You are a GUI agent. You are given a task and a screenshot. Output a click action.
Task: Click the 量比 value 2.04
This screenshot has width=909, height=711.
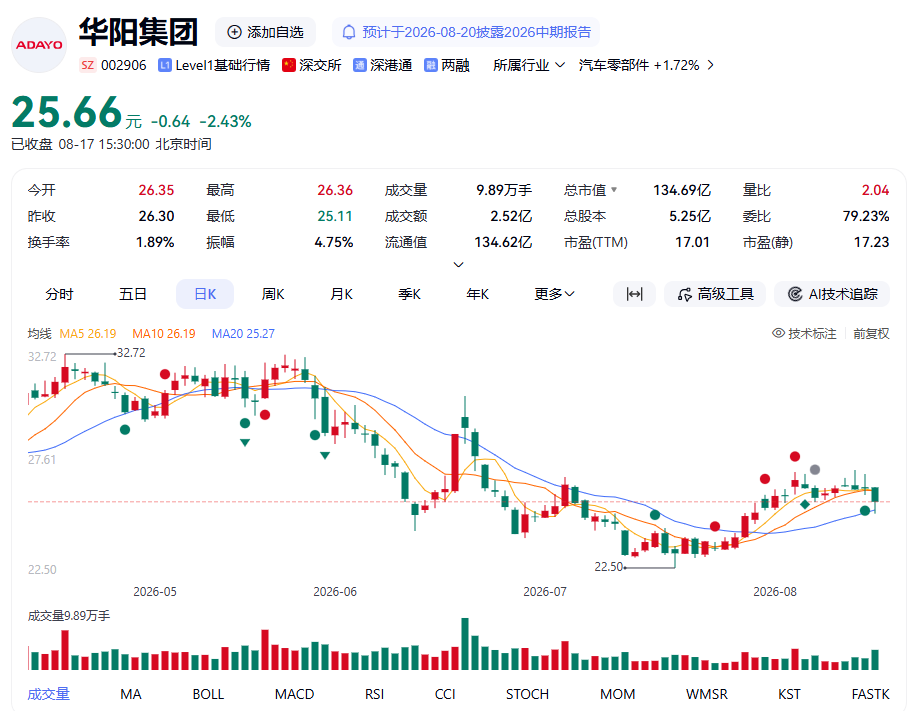tap(875, 190)
